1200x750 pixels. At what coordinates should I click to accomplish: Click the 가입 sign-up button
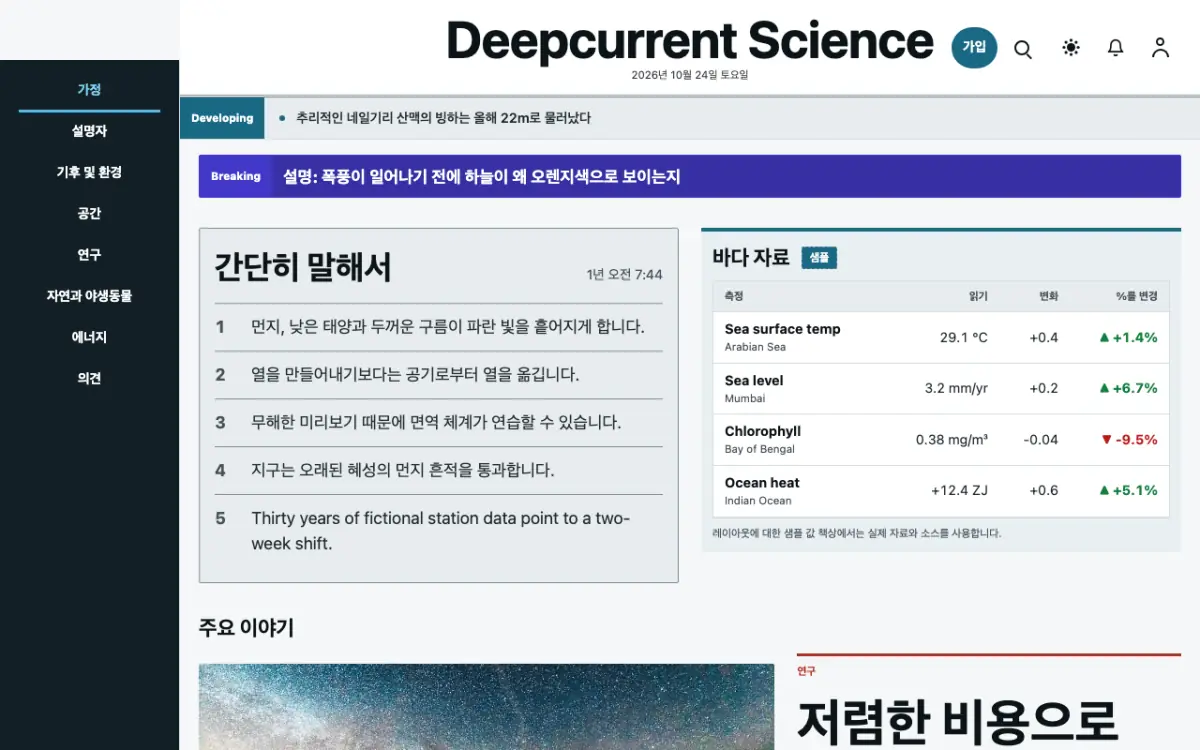[974, 47]
